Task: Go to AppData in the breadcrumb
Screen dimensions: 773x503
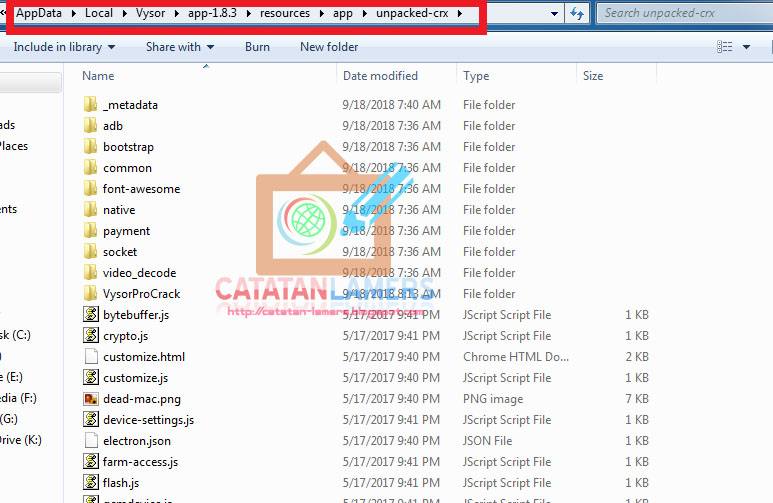Action: click(39, 13)
